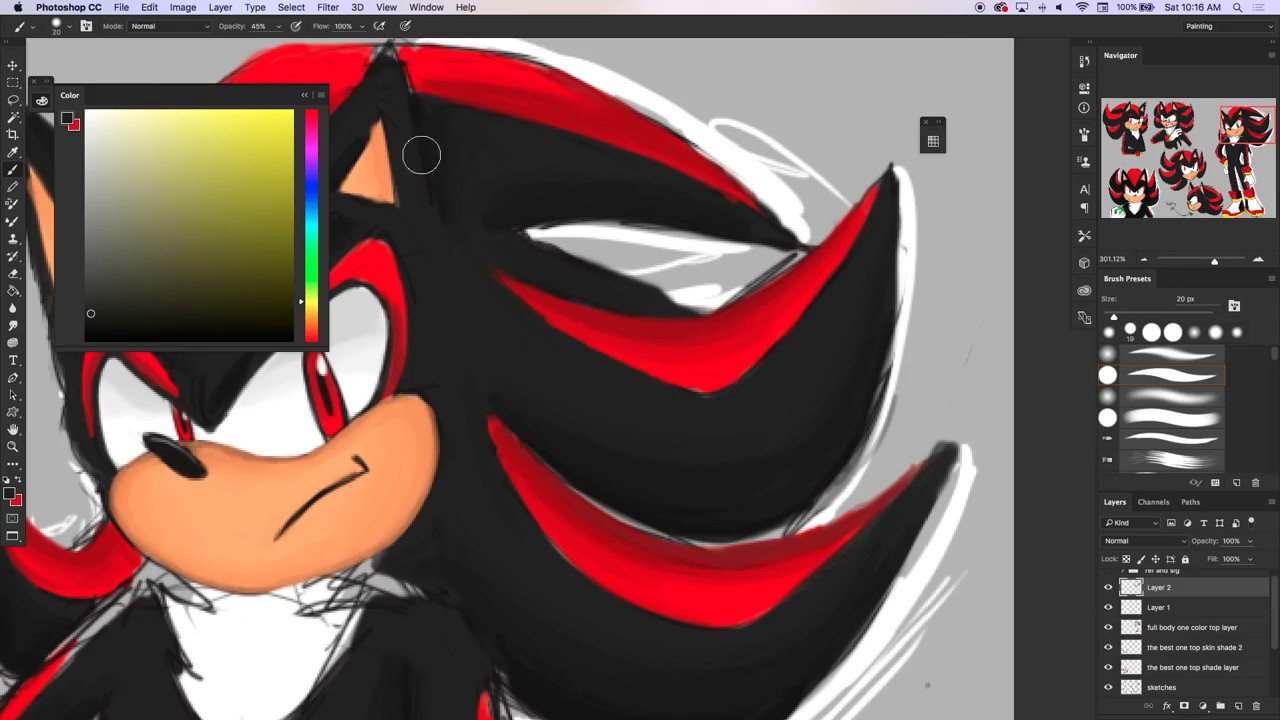This screenshot has width=1280, height=720.
Task: Hide the sketches layer
Action: [x=1108, y=688]
